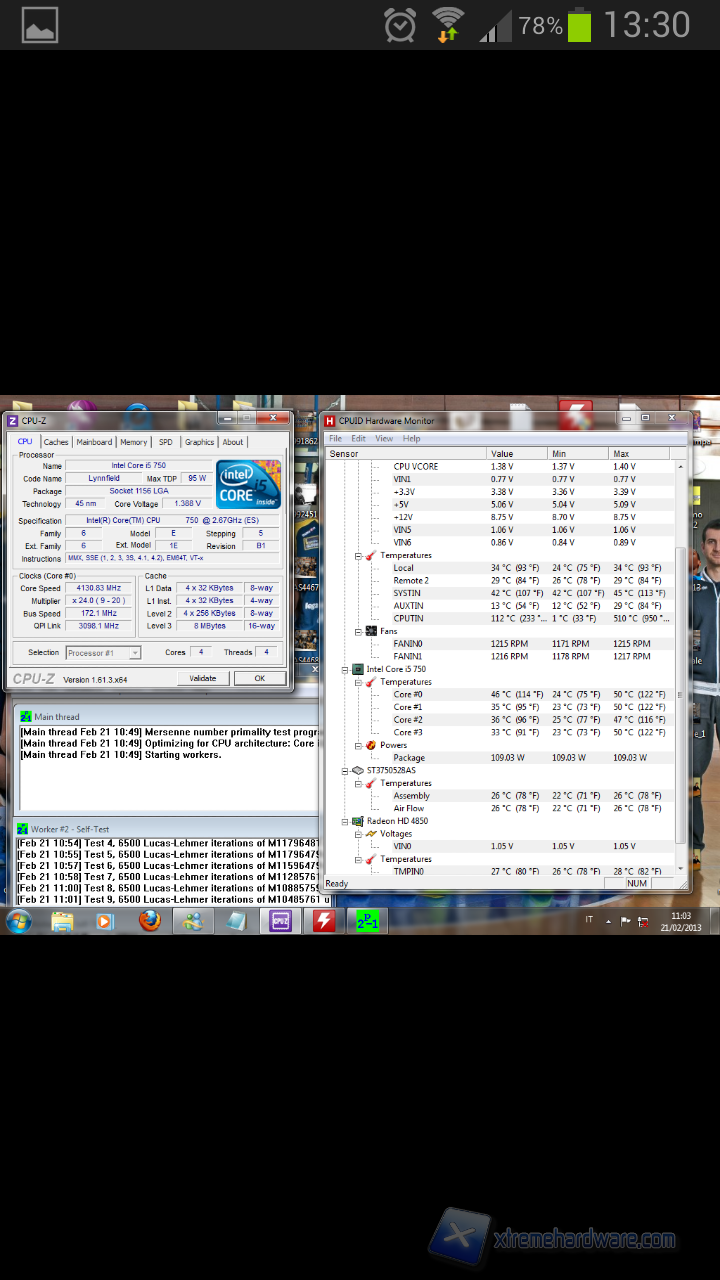This screenshot has height=1280, width=720.
Task: Open Windows Explorer folder in taskbar
Action: coord(62,921)
